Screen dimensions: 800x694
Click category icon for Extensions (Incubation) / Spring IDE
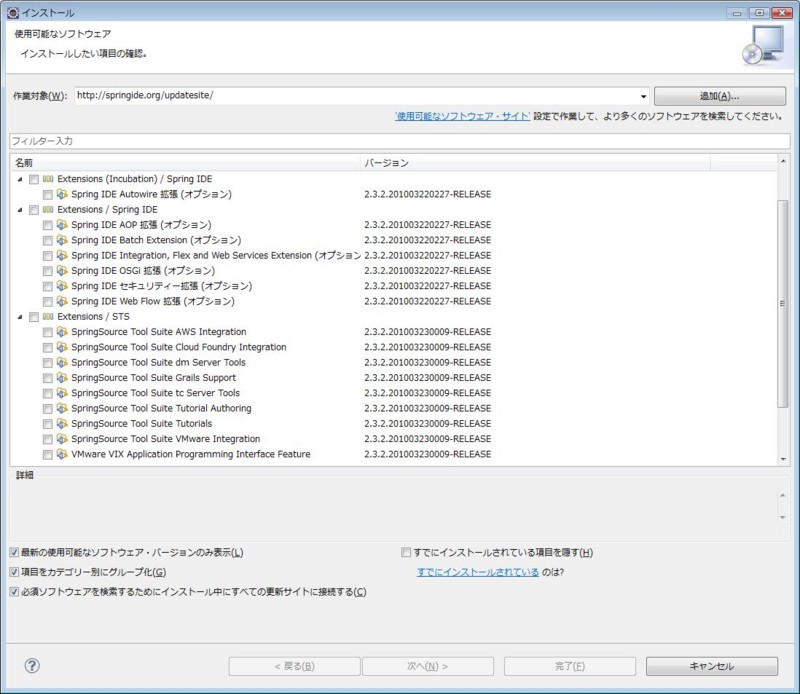[x=48, y=179]
